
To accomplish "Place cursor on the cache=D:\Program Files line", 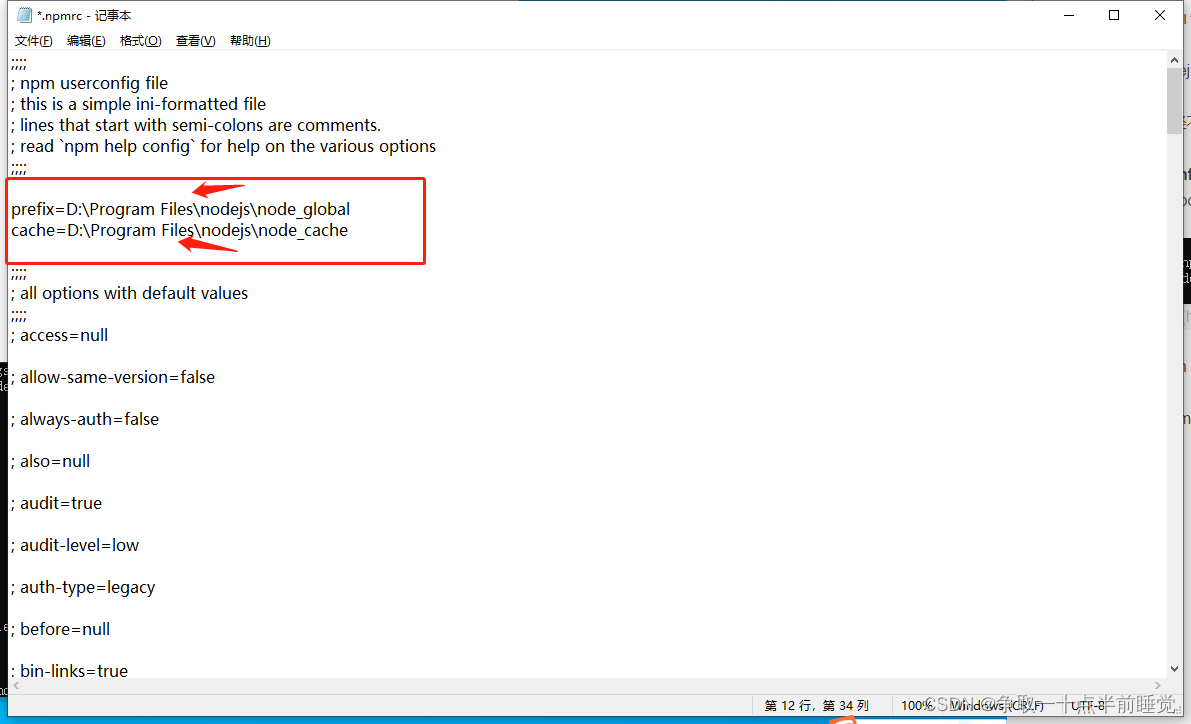I will [178, 230].
